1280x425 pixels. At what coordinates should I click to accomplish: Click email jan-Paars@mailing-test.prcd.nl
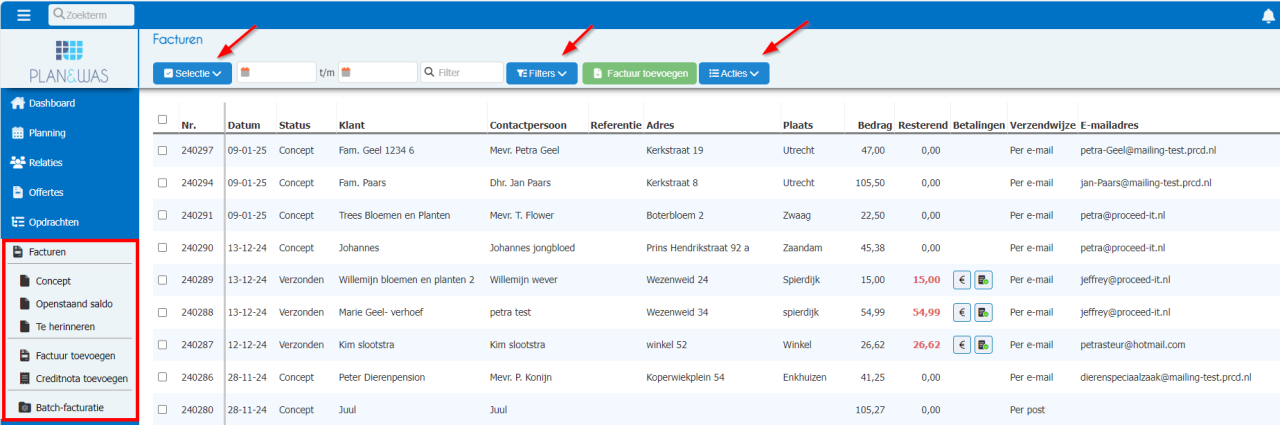[1146, 183]
